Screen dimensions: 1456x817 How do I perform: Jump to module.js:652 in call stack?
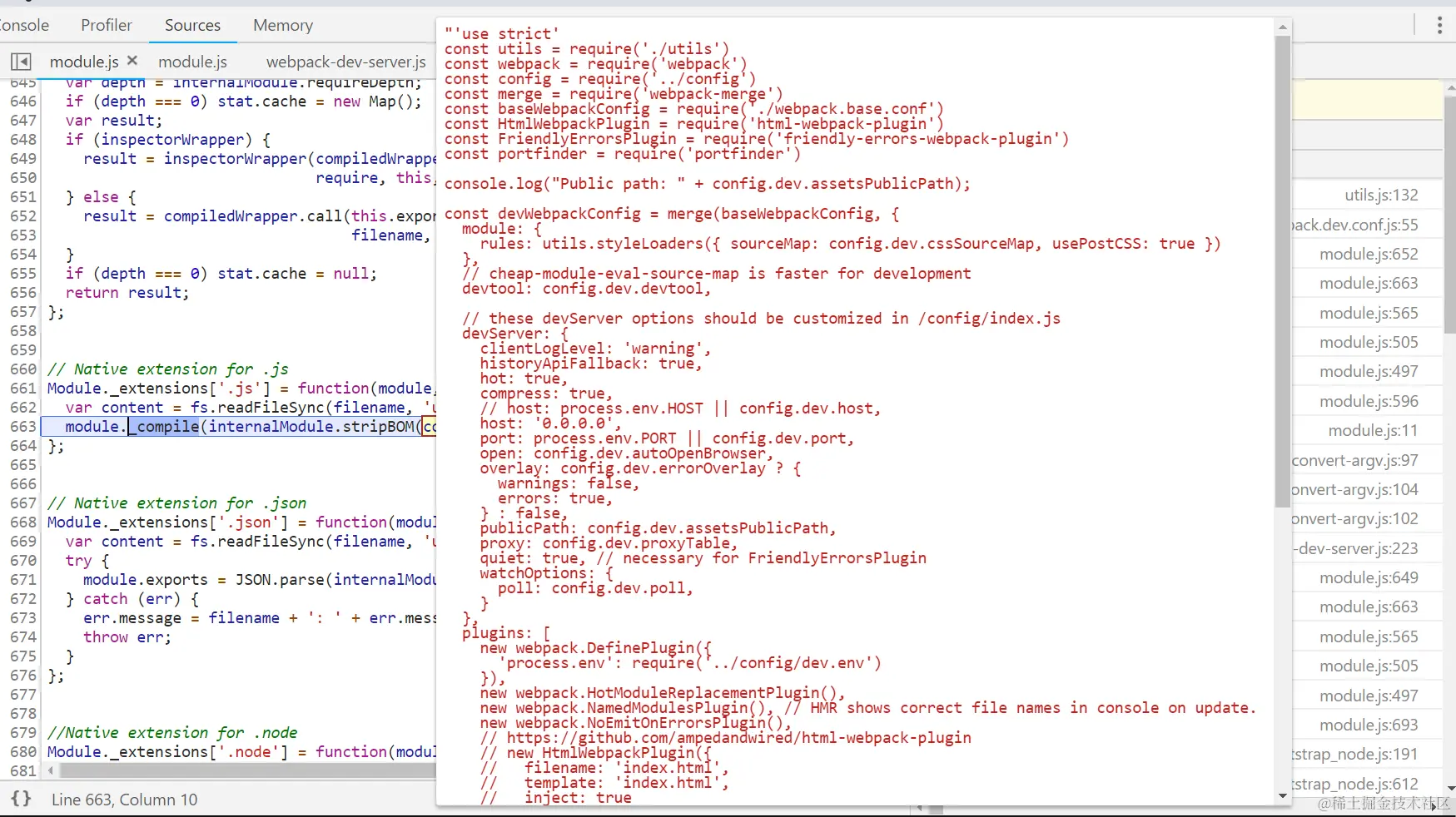[1369, 254]
